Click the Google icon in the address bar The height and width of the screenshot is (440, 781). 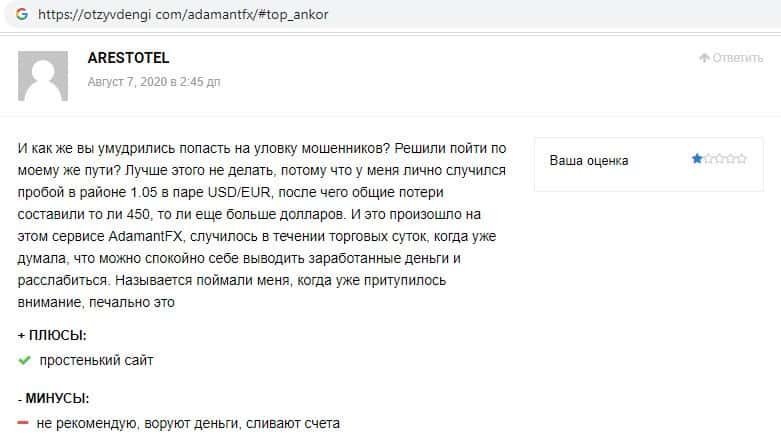21,16
